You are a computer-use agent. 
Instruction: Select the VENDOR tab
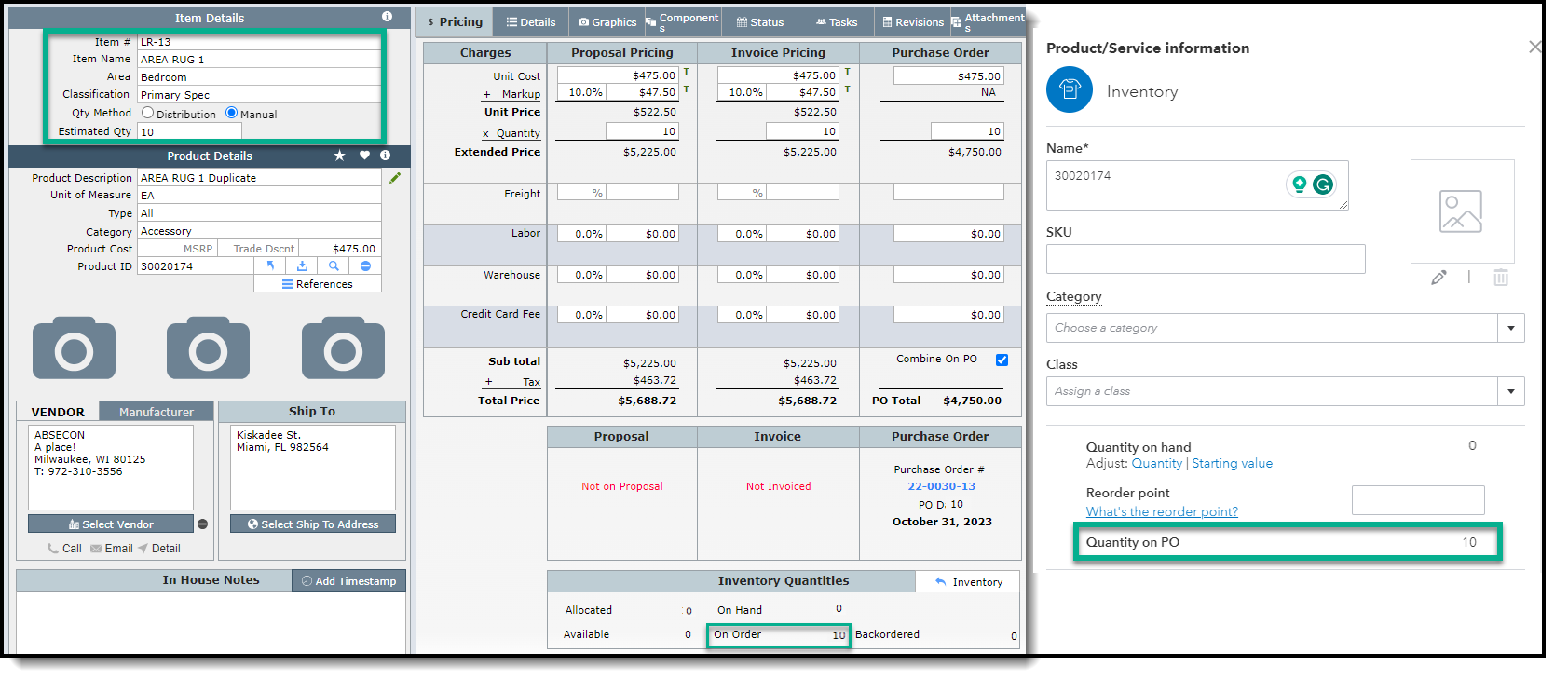pyautogui.click(x=58, y=412)
